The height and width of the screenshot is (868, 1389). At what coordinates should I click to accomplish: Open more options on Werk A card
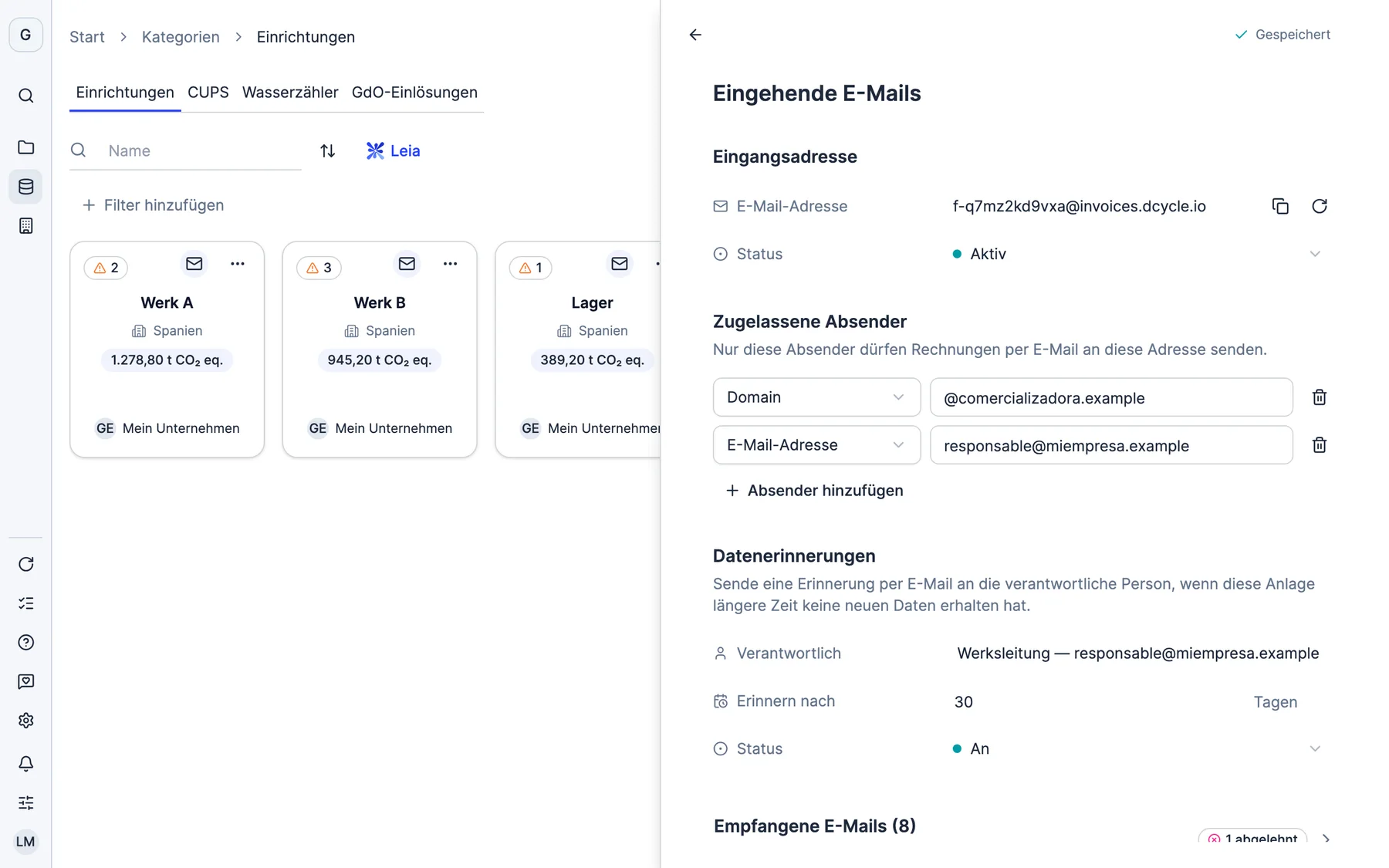[238, 264]
